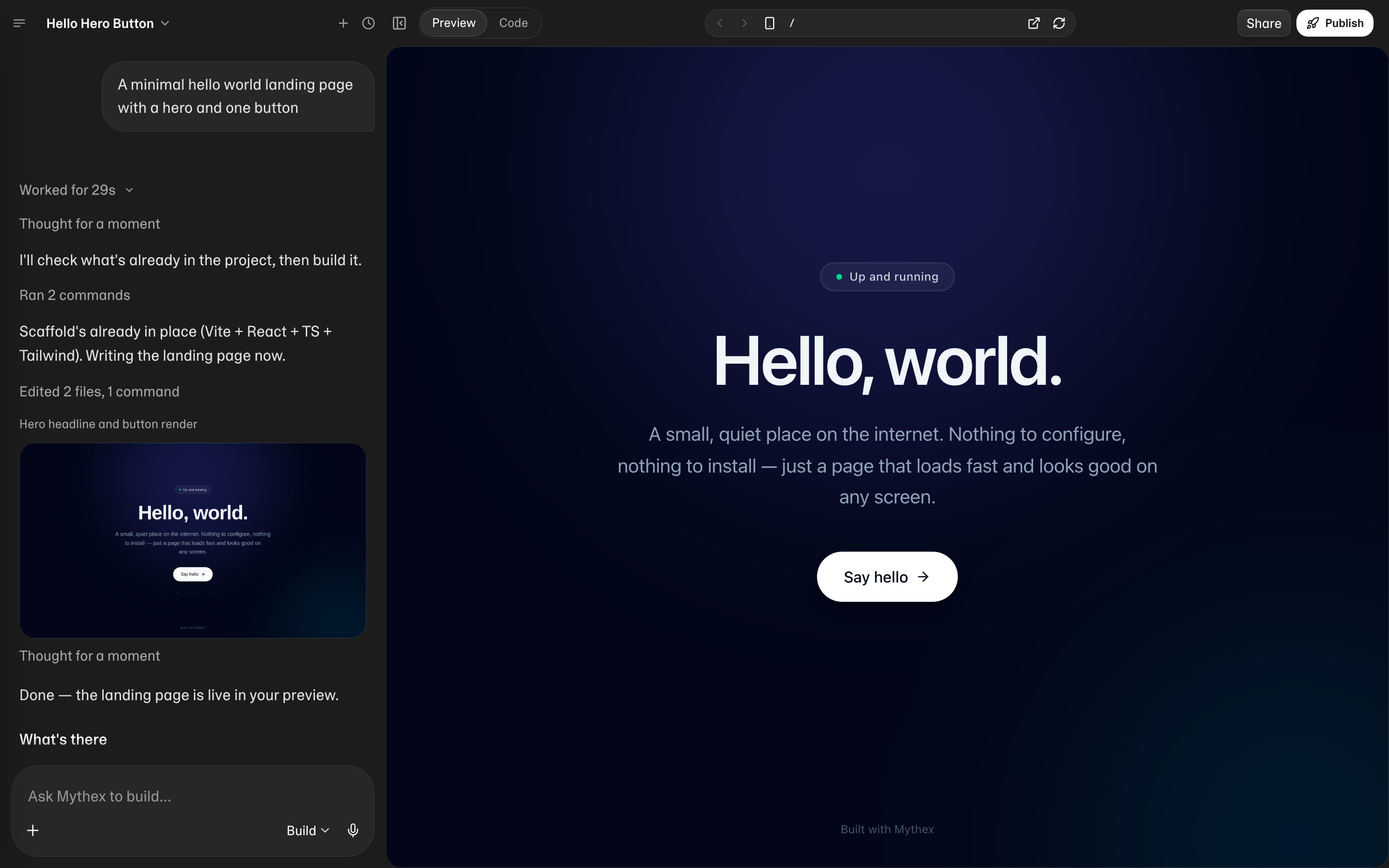Click the user prompt message bubble

(238, 96)
